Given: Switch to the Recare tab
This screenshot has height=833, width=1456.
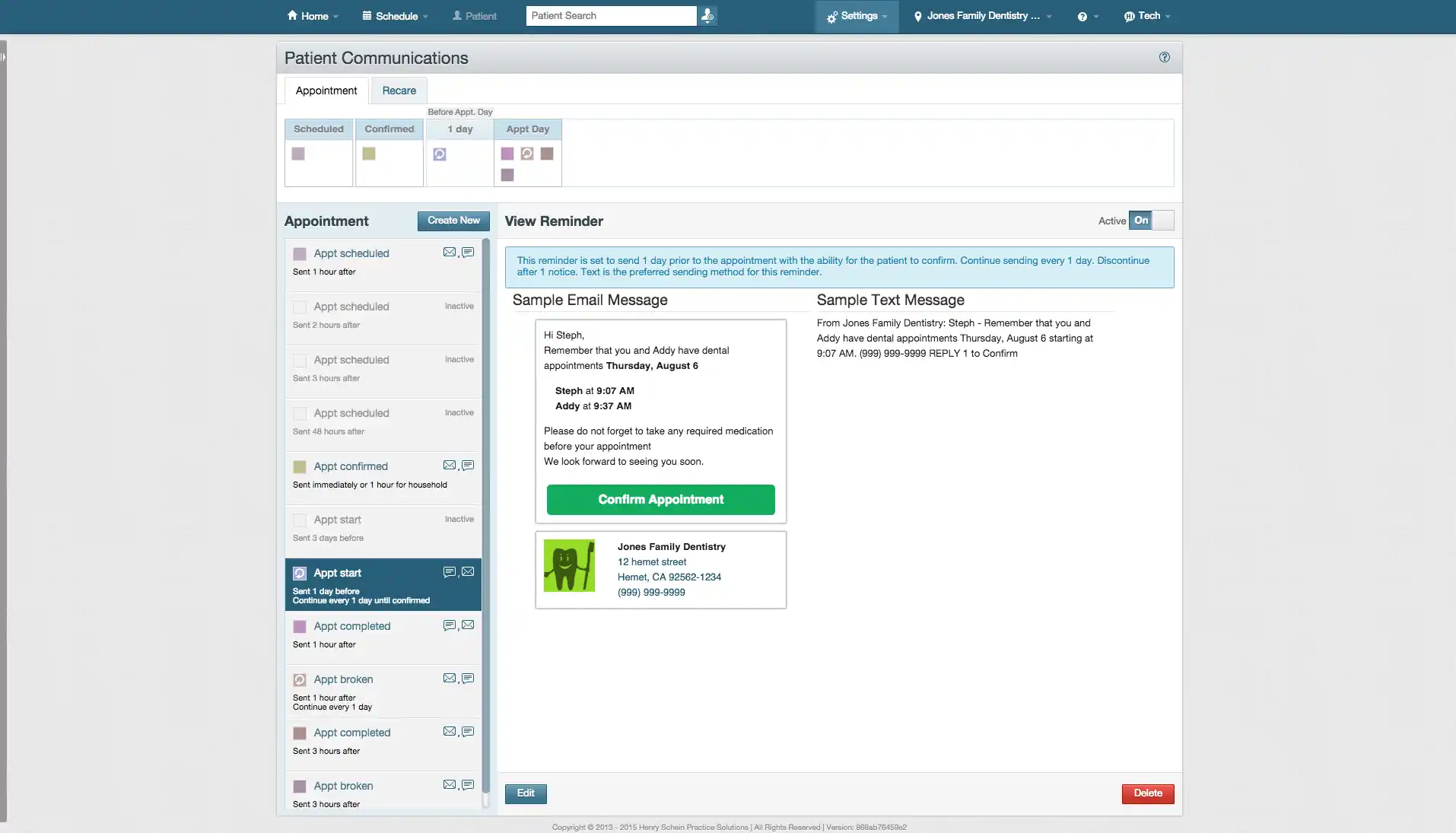Looking at the screenshot, I should click(x=399, y=91).
